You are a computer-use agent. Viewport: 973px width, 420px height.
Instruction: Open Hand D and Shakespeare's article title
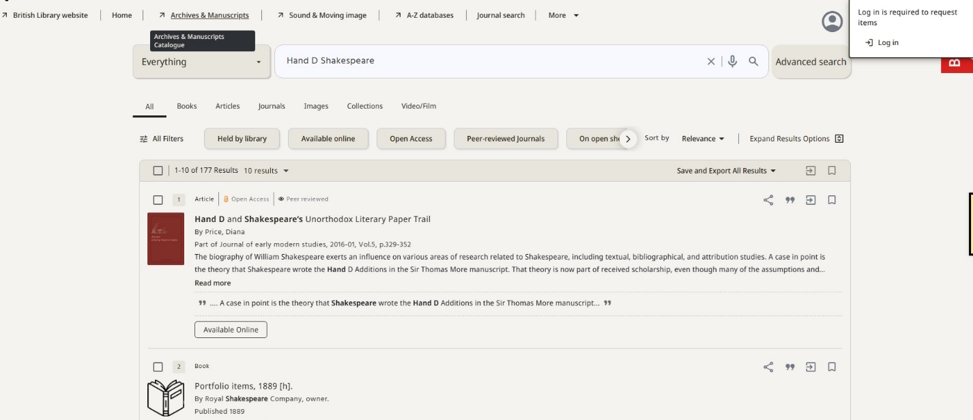point(312,219)
